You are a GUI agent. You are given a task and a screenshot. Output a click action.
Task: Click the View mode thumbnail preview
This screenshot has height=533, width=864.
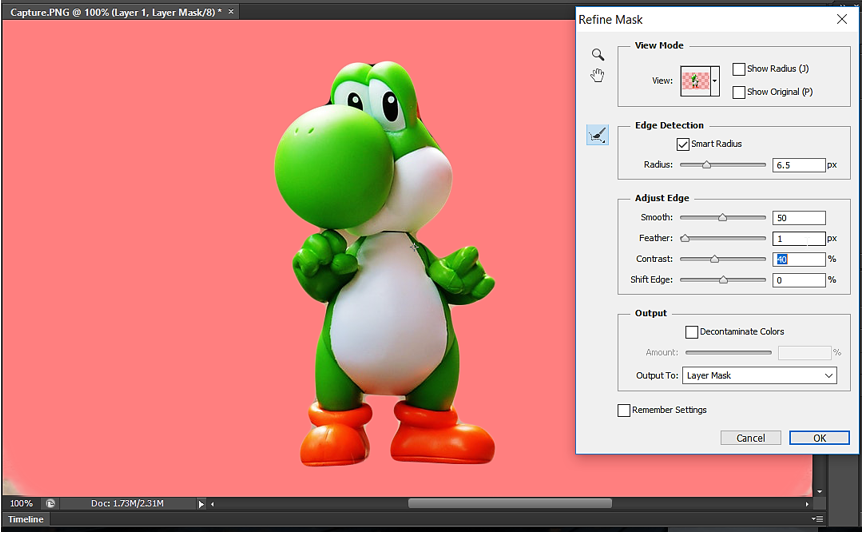pyautogui.click(x=695, y=81)
